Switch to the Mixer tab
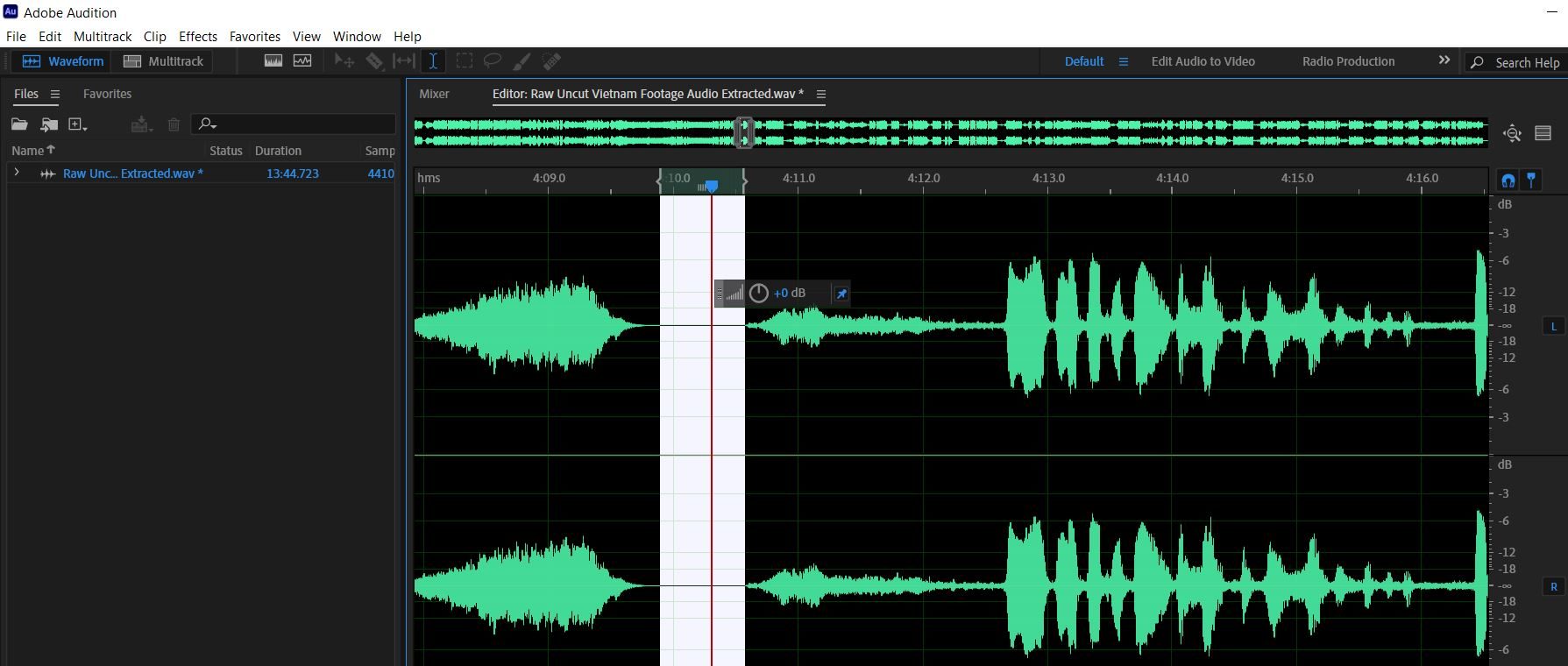1568x666 pixels. (434, 94)
